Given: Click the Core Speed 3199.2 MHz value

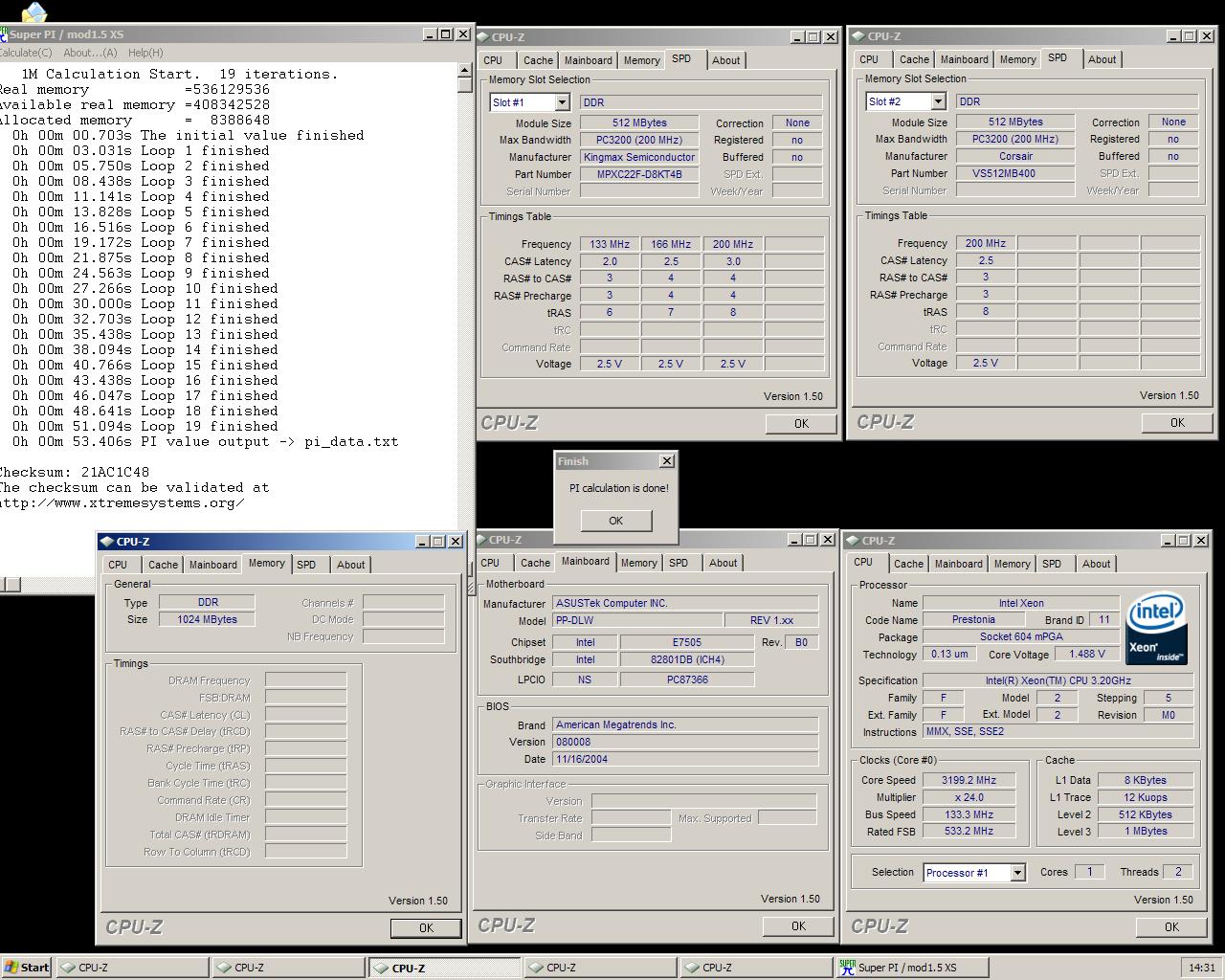Looking at the screenshot, I should click(x=969, y=780).
